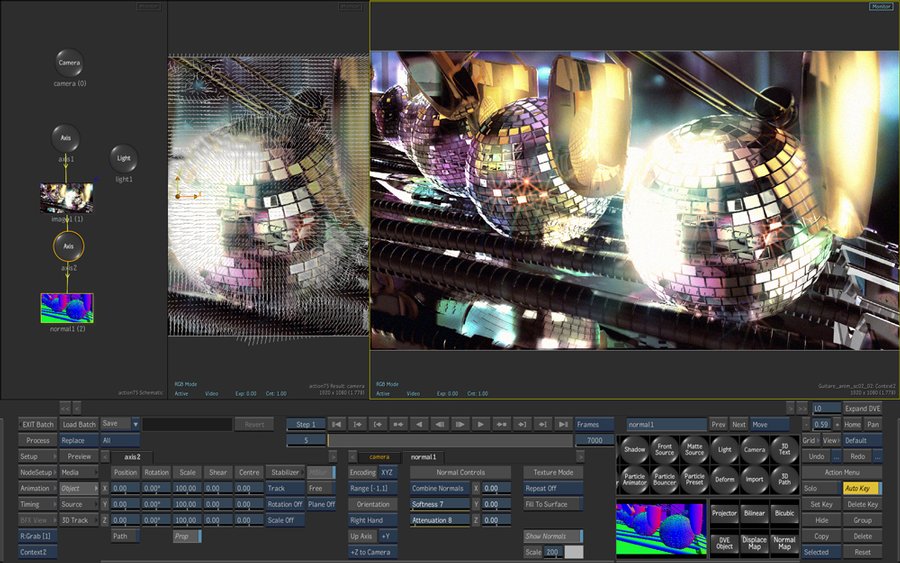Toggle the Show Normals option

pos(553,536)
